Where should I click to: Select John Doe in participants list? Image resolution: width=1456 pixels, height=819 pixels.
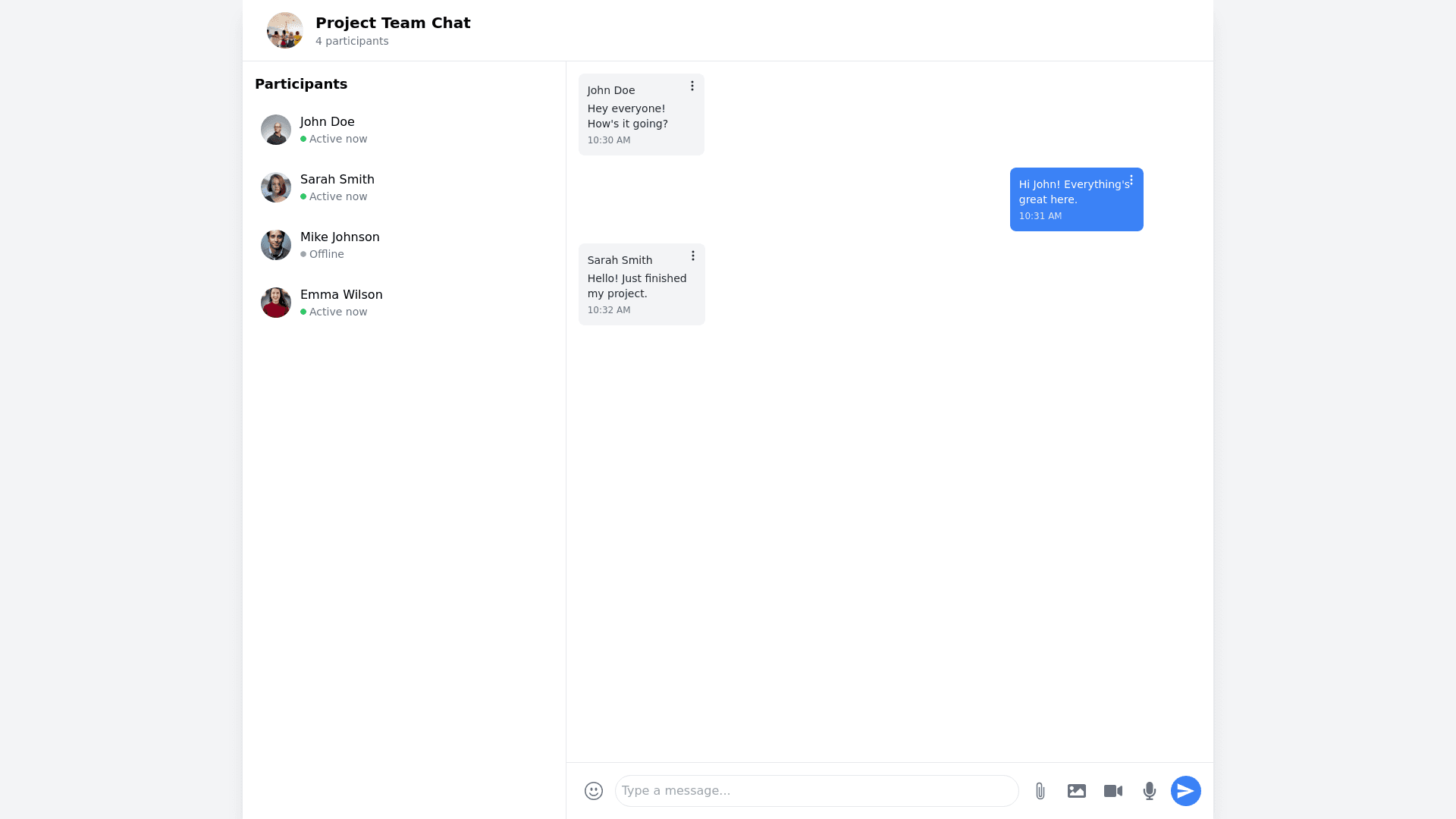point(328,122)
